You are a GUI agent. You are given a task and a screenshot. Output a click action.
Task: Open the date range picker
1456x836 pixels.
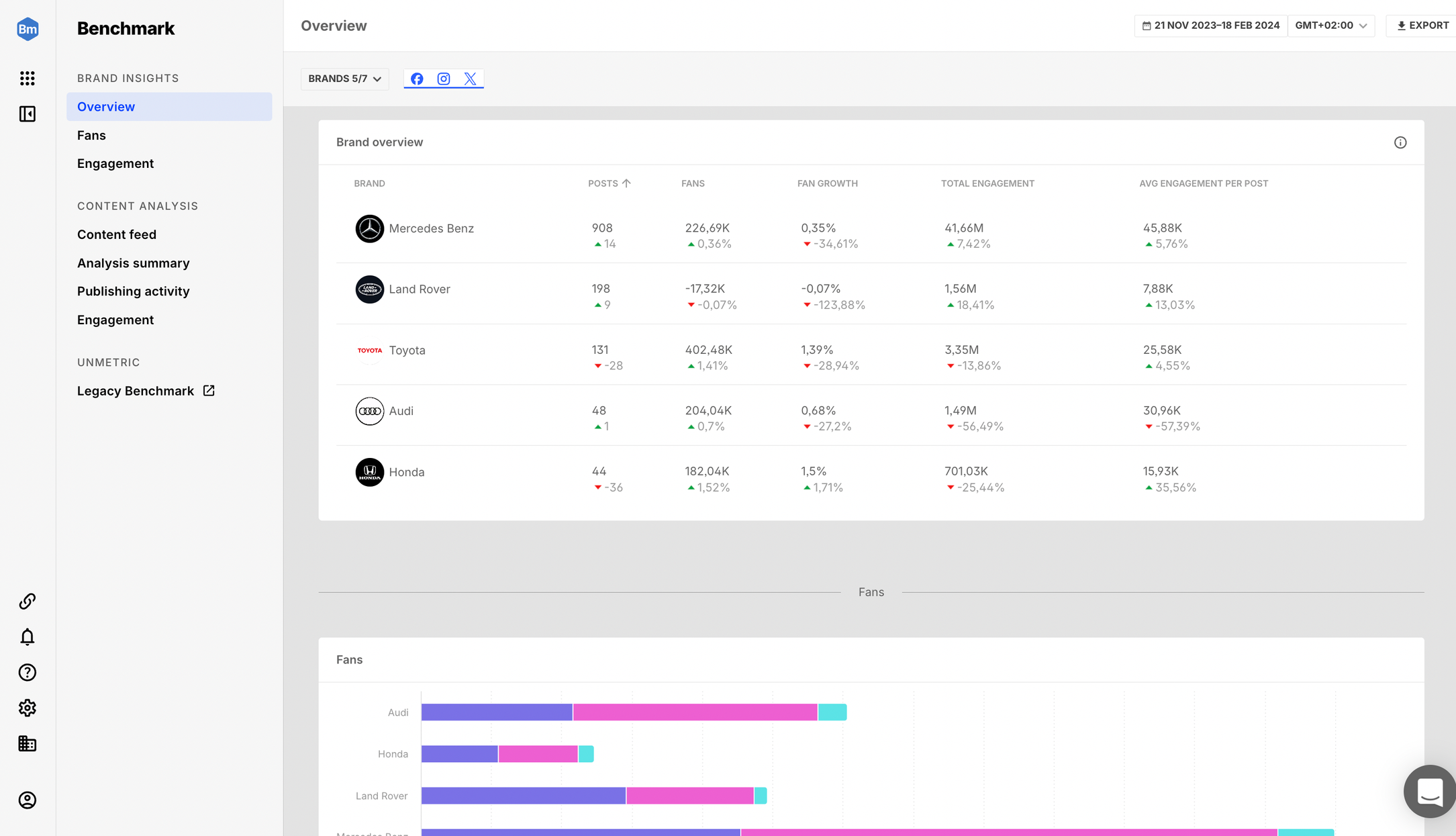(x=1211, y=26)
